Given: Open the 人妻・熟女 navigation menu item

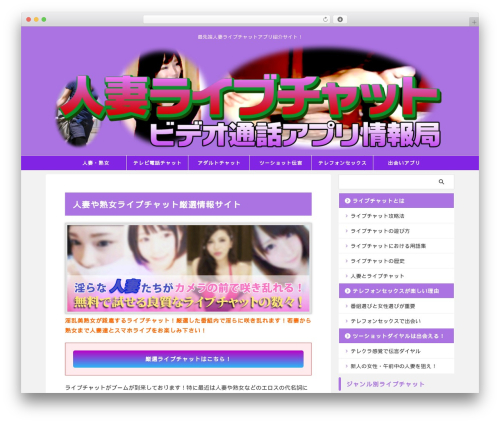Looking at the screenshot, I should click(96, 163).
